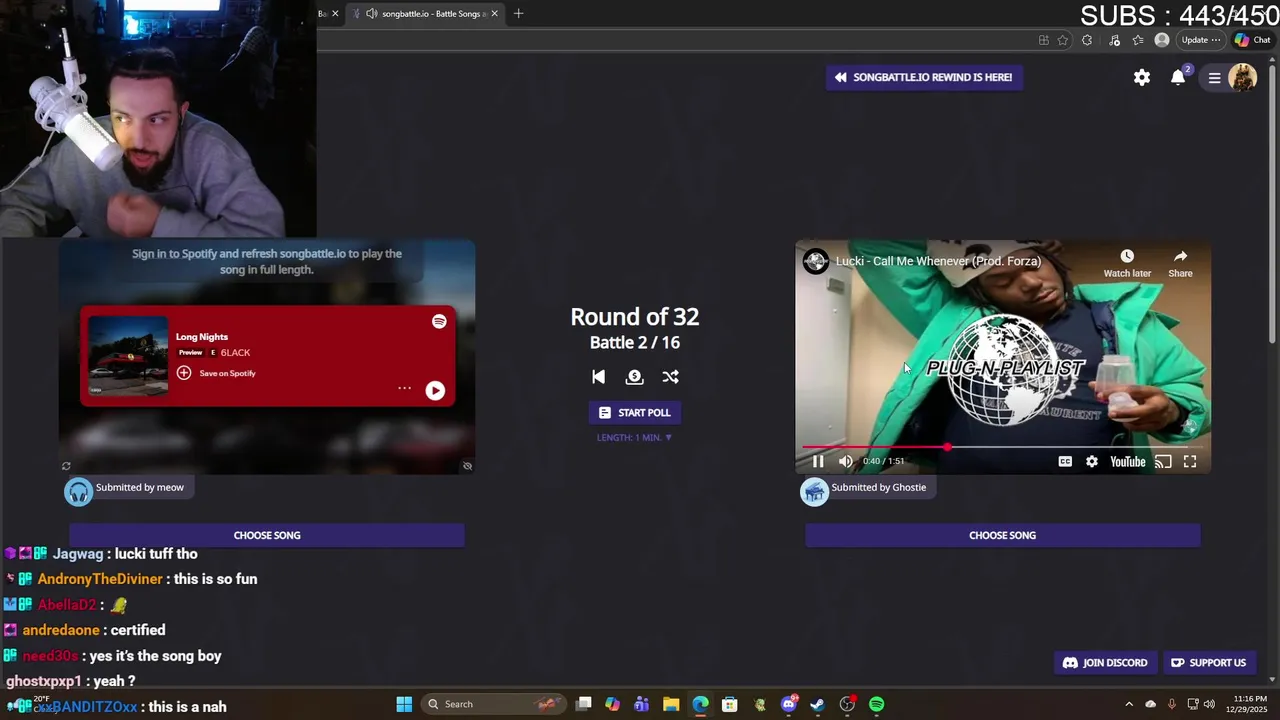Expand the poll length dropdown
Viewport: 1280px width, 720px height.
[x=634, y=437]
